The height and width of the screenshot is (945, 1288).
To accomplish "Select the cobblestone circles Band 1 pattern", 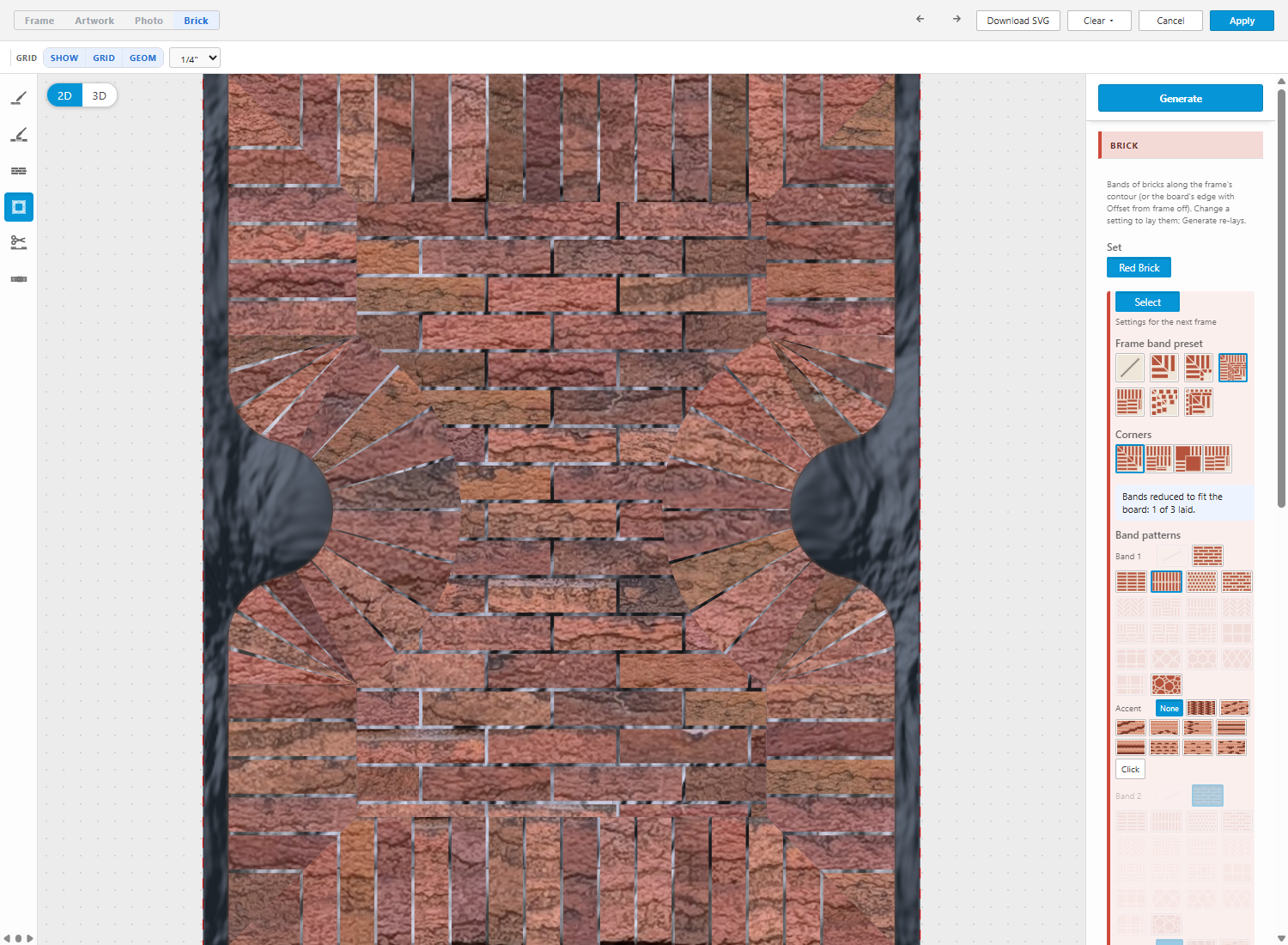I will click(x=1166, y=685).
